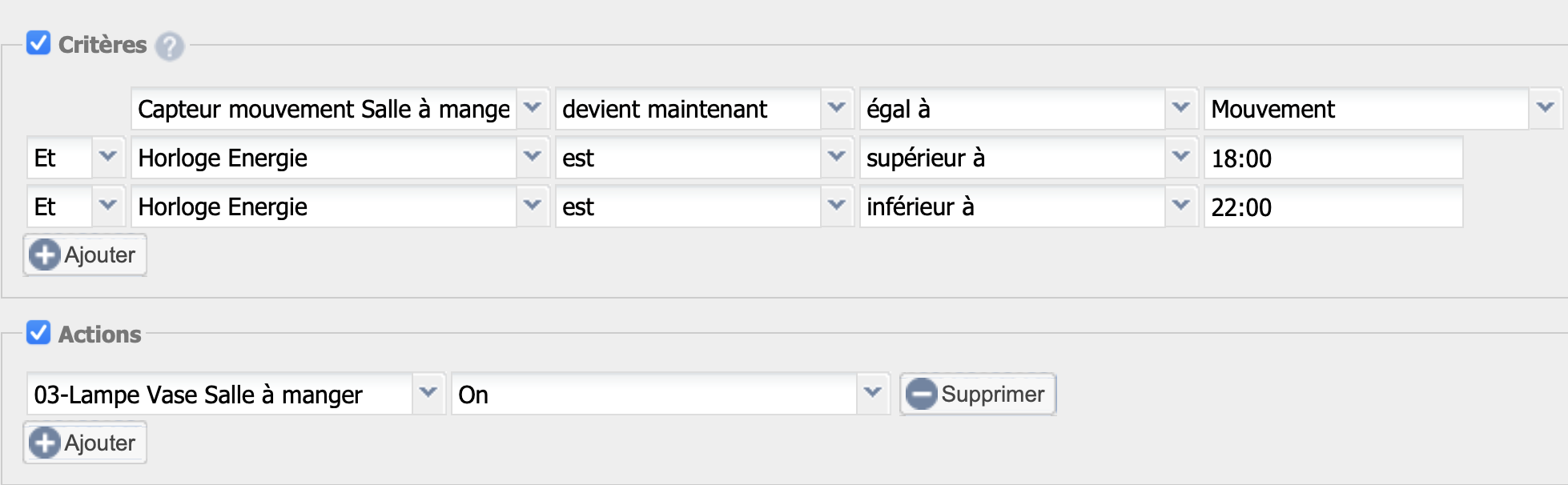Viewport: 1568px width, 485px height.
Task: Change the first 'Et' logical operator dropdown
Action: [75, 158]
